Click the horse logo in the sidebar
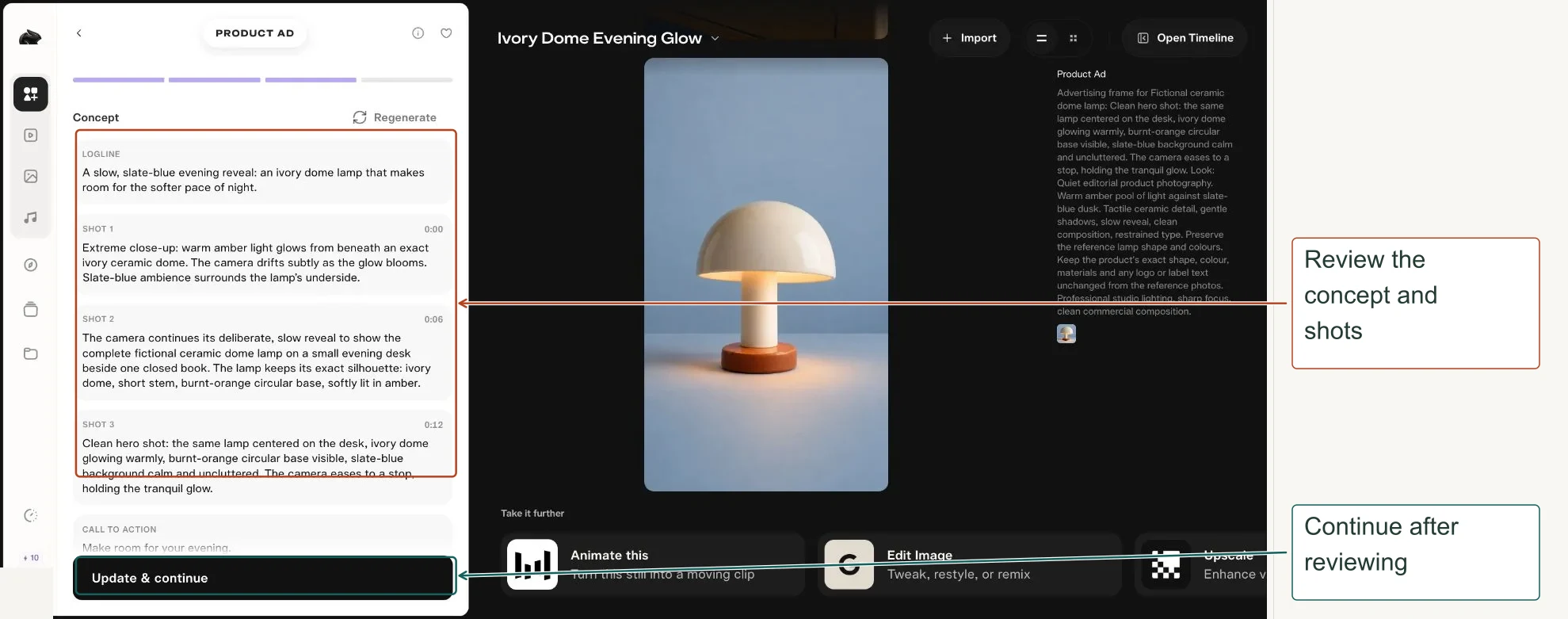This screenshot has width=1568, height=619. coord(30,37)
